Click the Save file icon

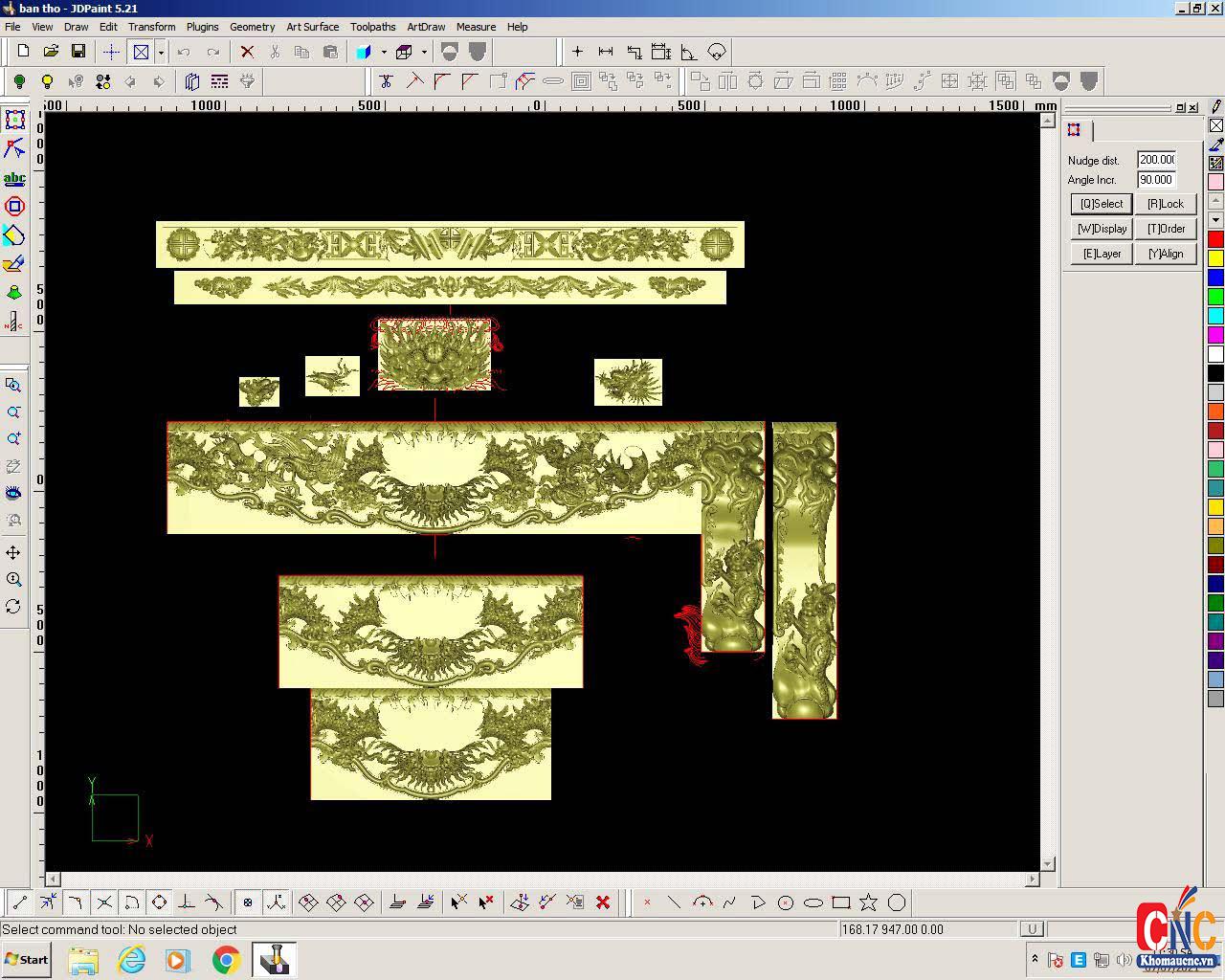78,52
